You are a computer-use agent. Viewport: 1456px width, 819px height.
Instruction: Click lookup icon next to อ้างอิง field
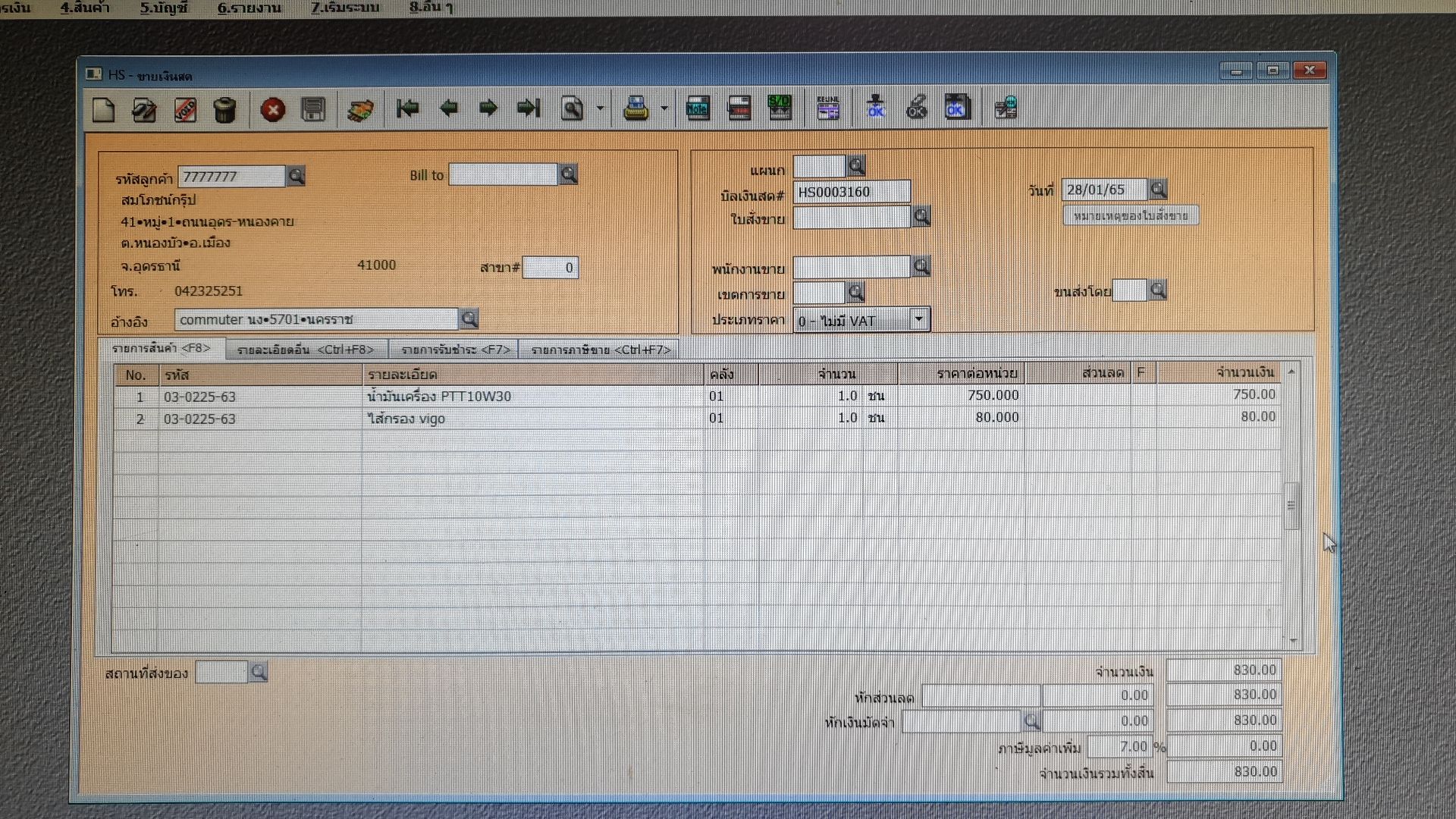point(469,318)
